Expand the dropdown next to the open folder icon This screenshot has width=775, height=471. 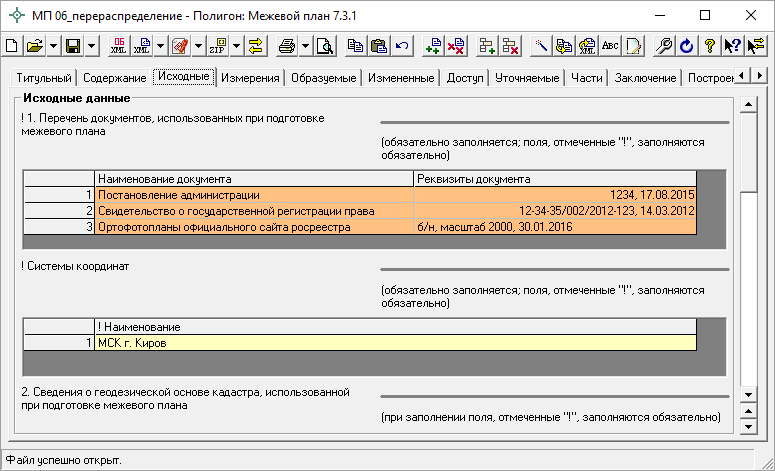[53, 46]
